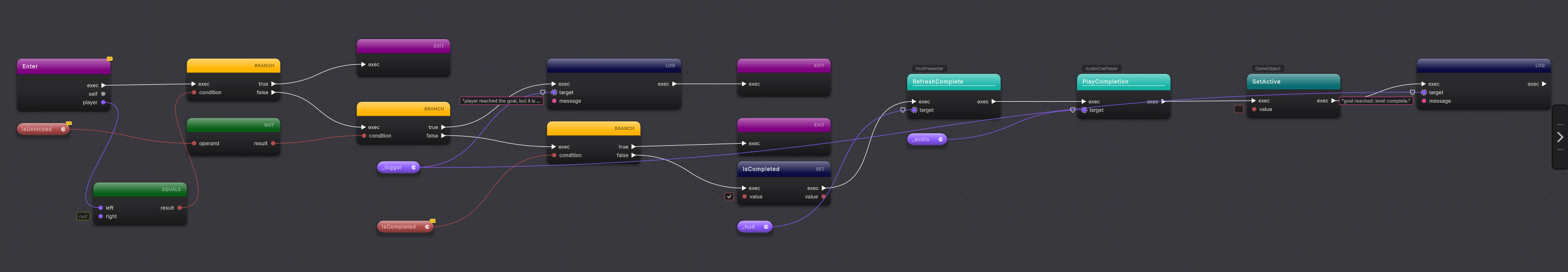This screenshot has width=1568, height=272.
Task: Click the GameObject type label
Action: click(x=1267, y=69)
